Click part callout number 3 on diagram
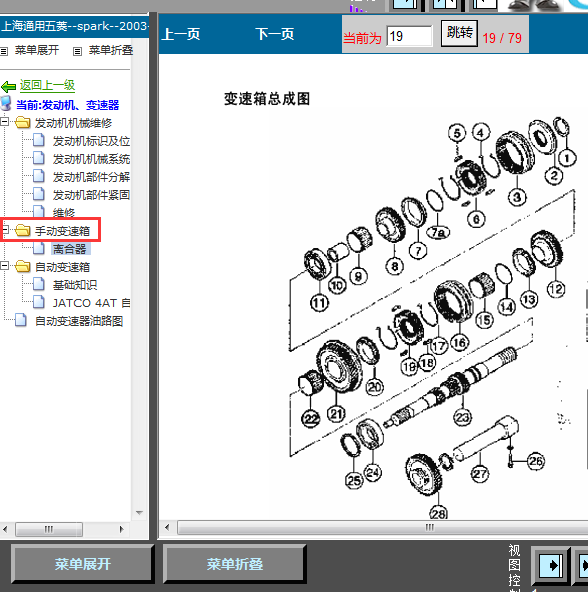Viewport: 588px width, 593px height. point(517,197)
